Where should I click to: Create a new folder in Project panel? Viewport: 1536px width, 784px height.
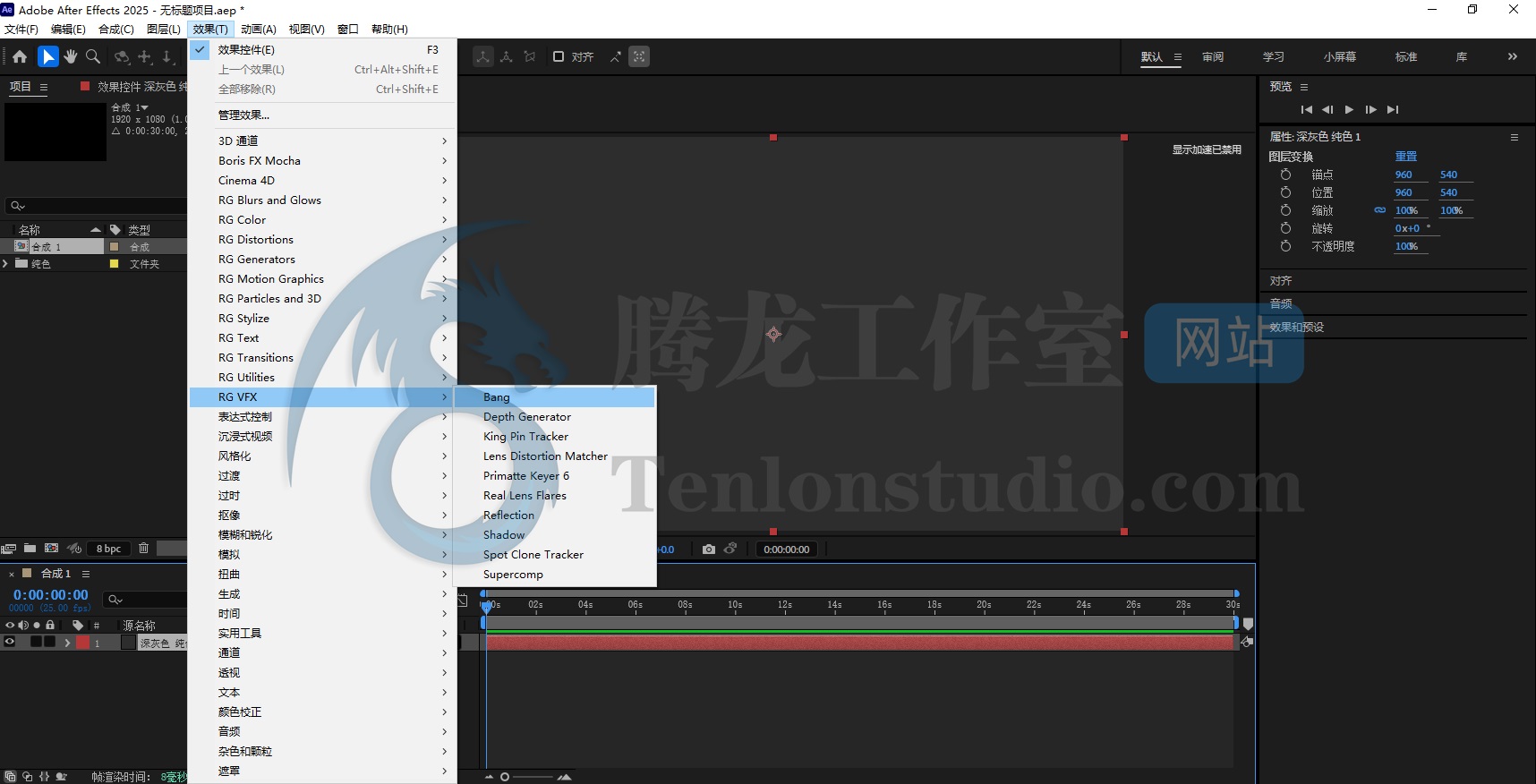click(30, 548)
